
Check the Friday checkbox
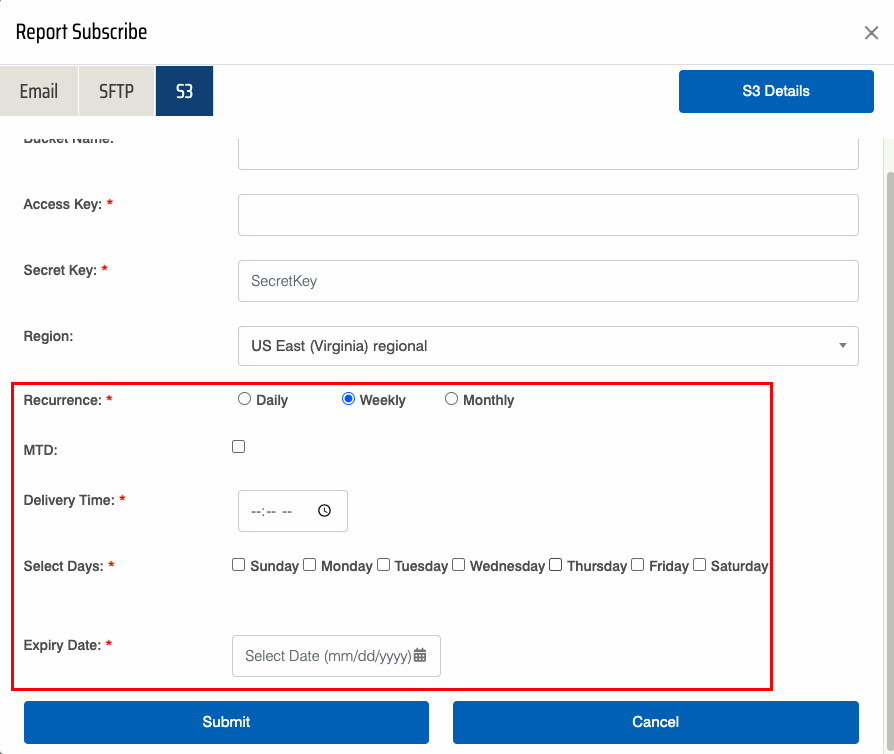coord(637,565)
